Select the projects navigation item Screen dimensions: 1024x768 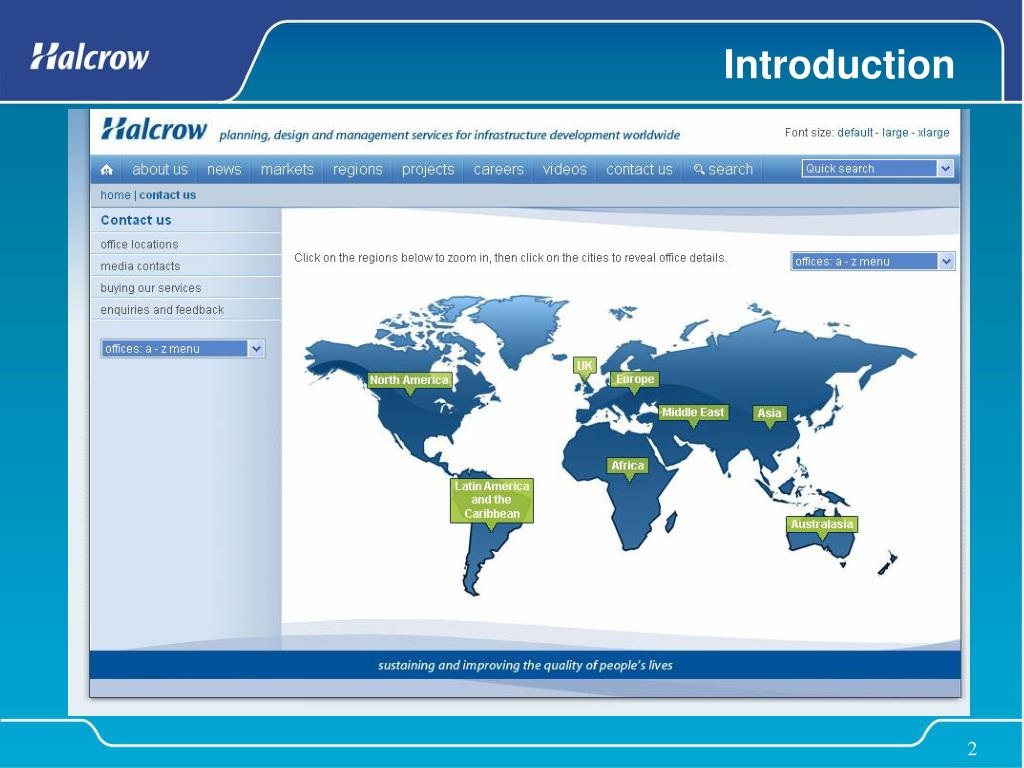428,169
